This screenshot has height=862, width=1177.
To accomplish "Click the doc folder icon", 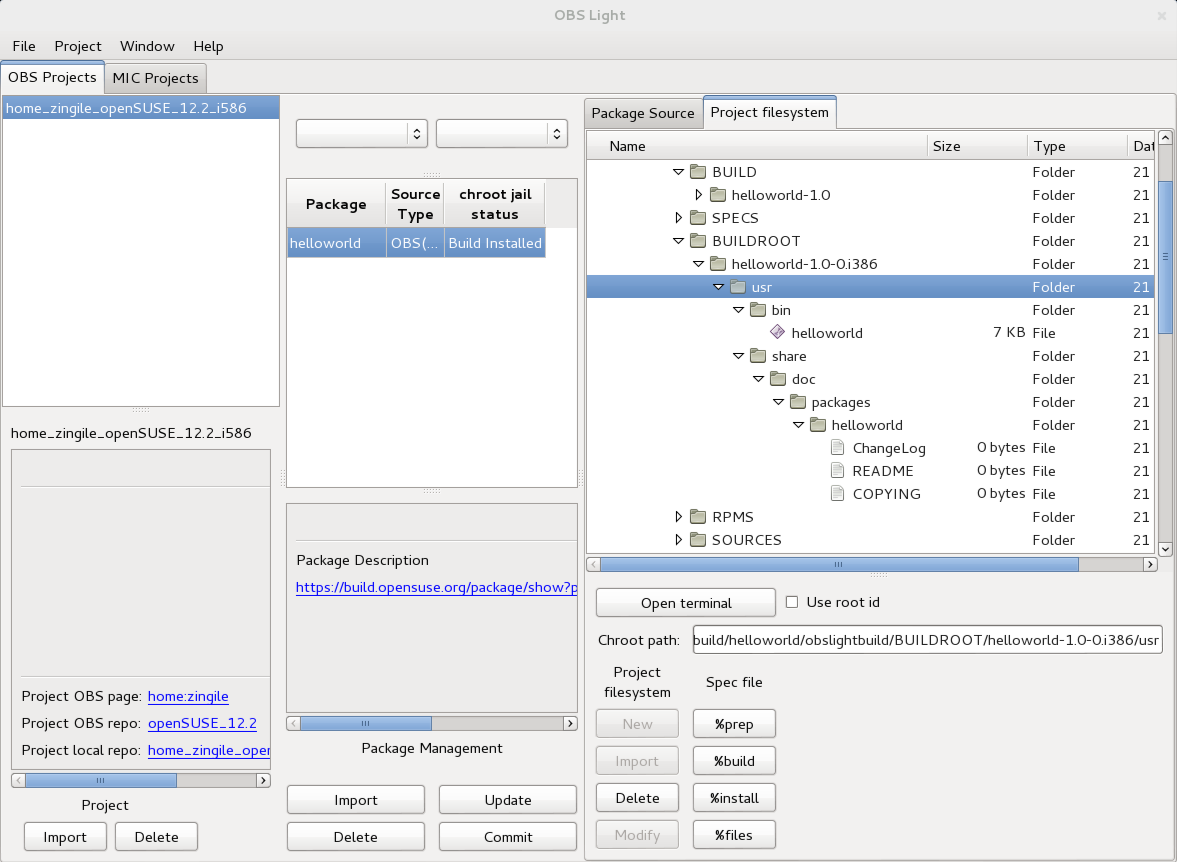I will (778, 379).
